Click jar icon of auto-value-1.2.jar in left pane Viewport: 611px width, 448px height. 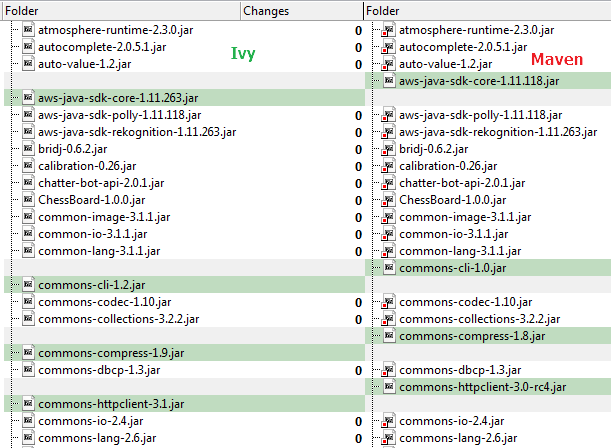(x=28, y=63)
